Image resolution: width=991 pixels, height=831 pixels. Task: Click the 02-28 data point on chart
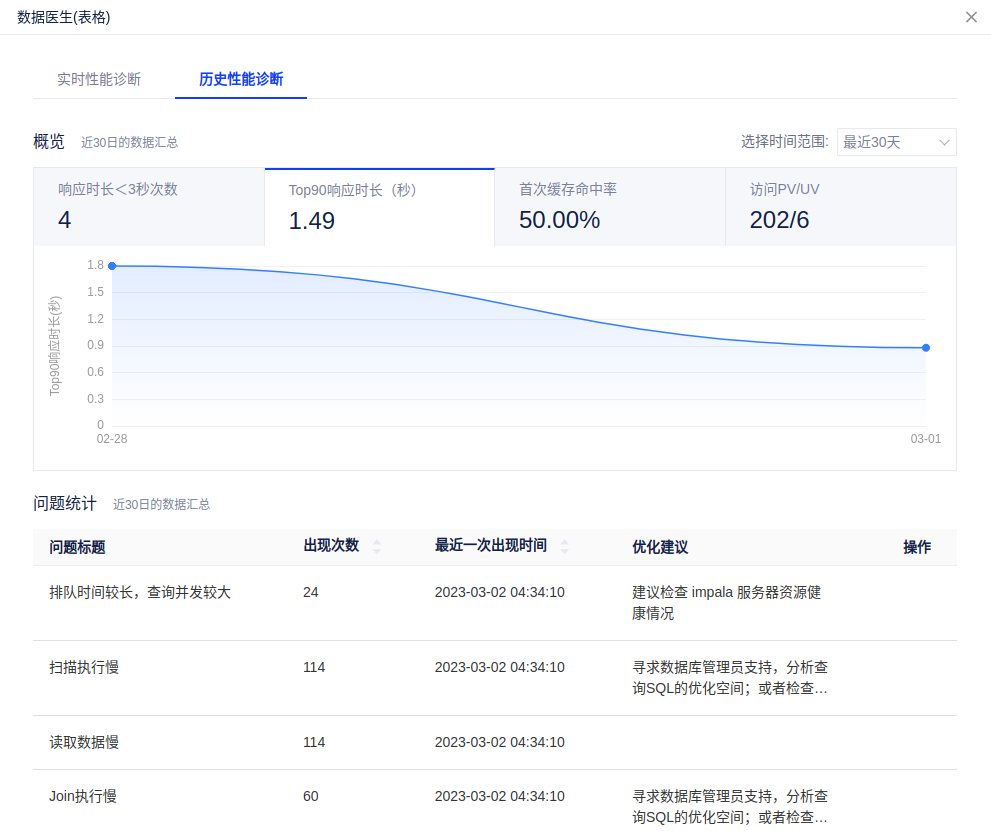pyautogui.click(x=112, y=266)
